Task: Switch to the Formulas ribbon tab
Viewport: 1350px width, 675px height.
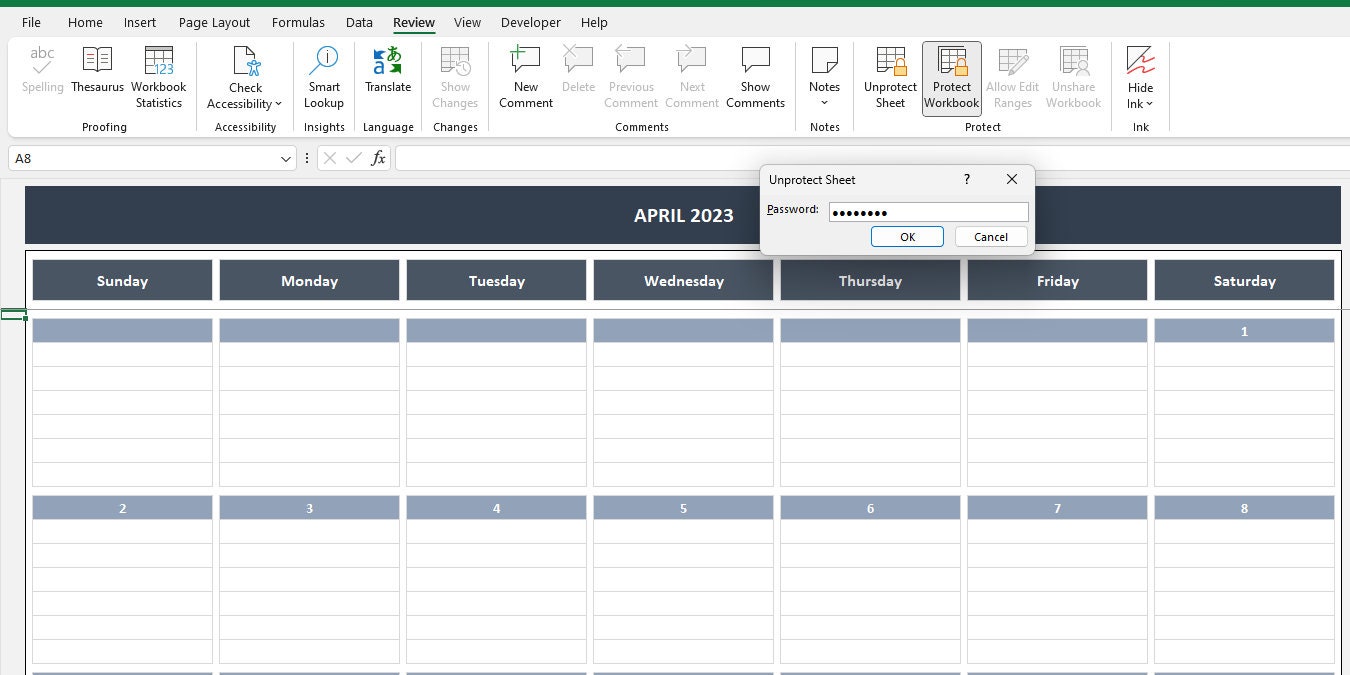Action: click(x=297, y=22)
